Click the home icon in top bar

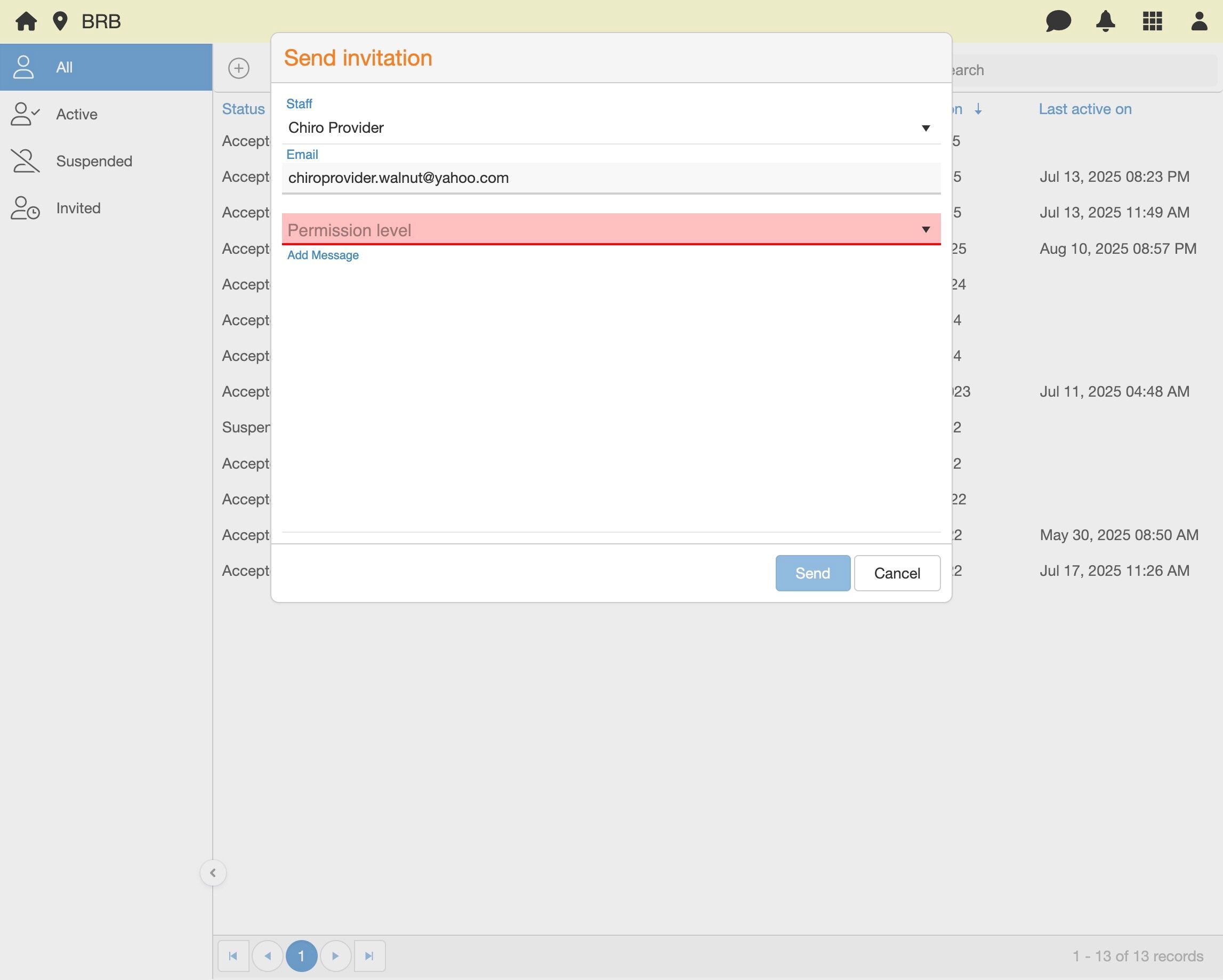click(26, 21)
